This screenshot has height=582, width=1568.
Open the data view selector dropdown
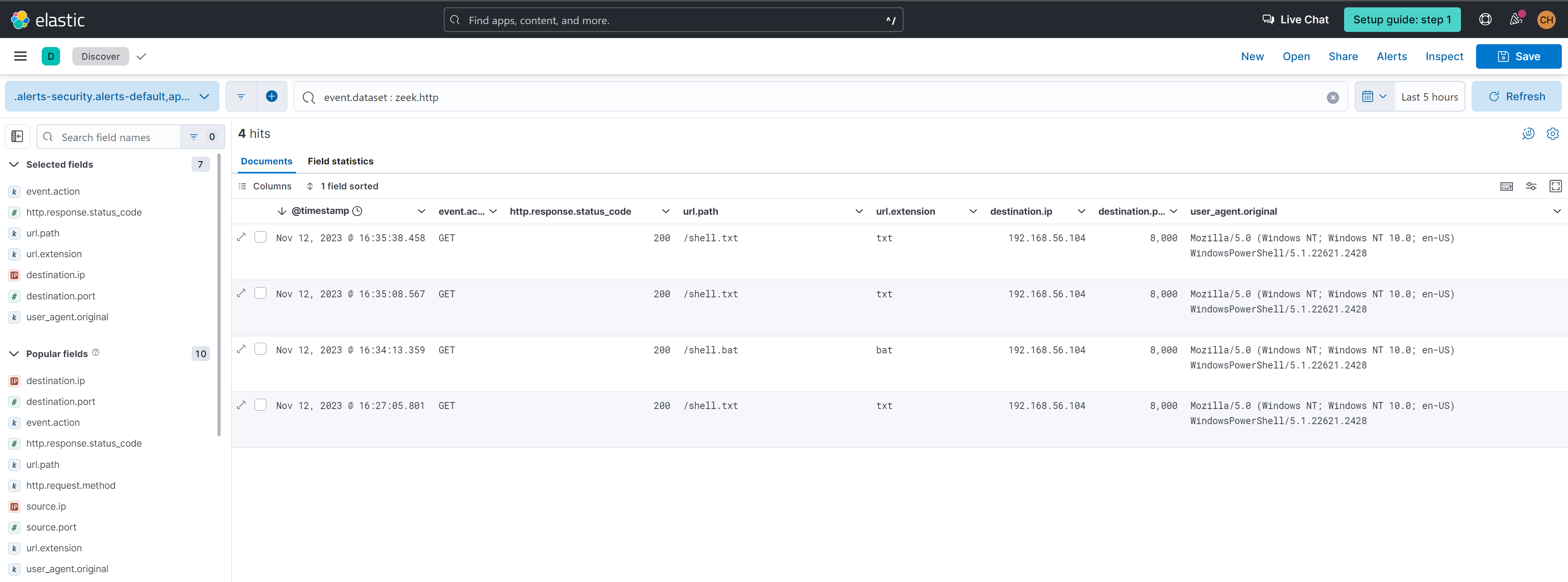tap(112, 96)
